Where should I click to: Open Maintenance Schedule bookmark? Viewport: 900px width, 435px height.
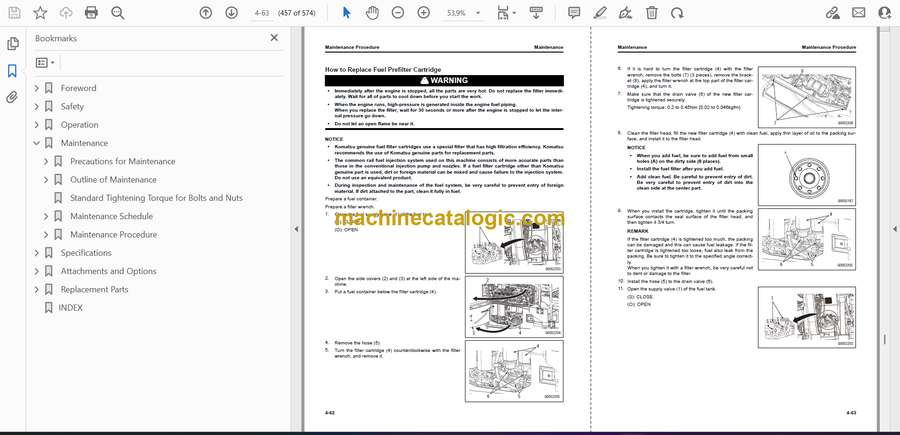[111, 216]
